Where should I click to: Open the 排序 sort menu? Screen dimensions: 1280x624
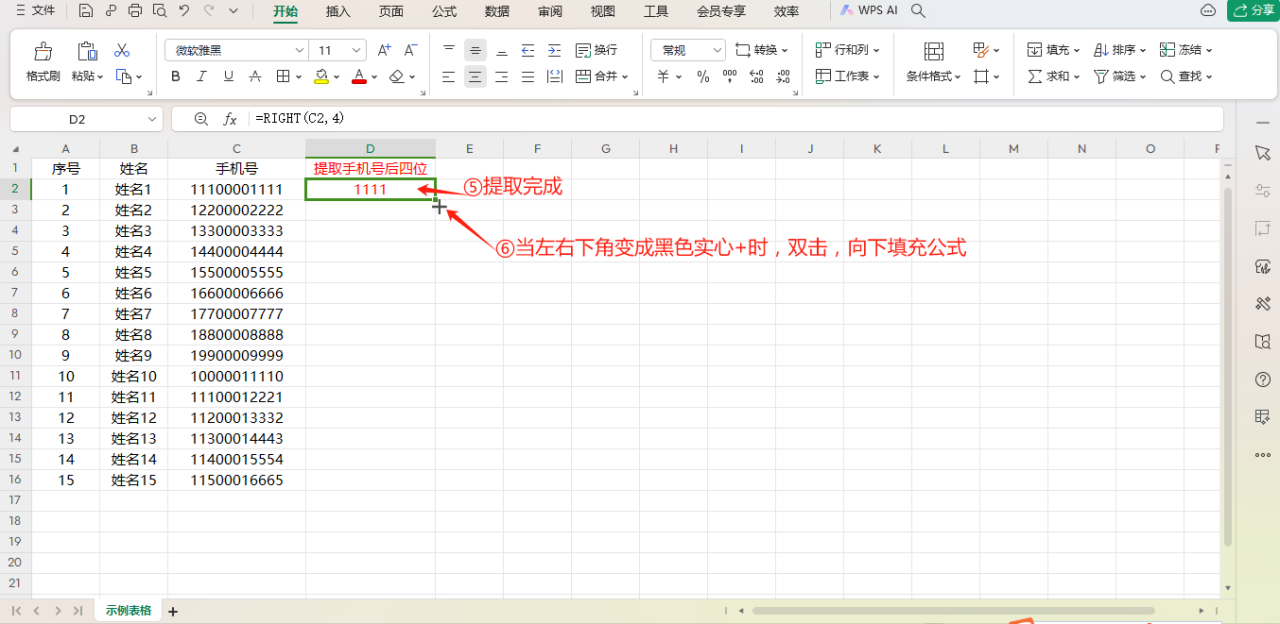click(1120, 50)
